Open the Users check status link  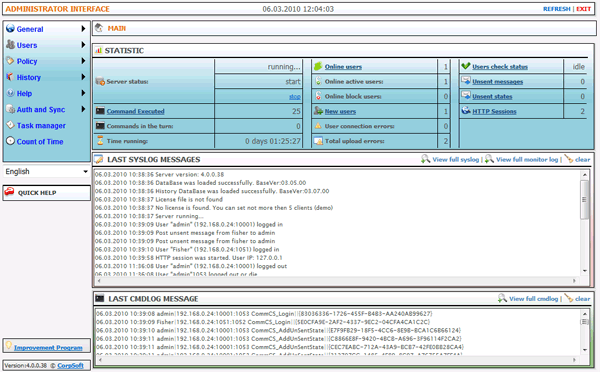point(500,67)
